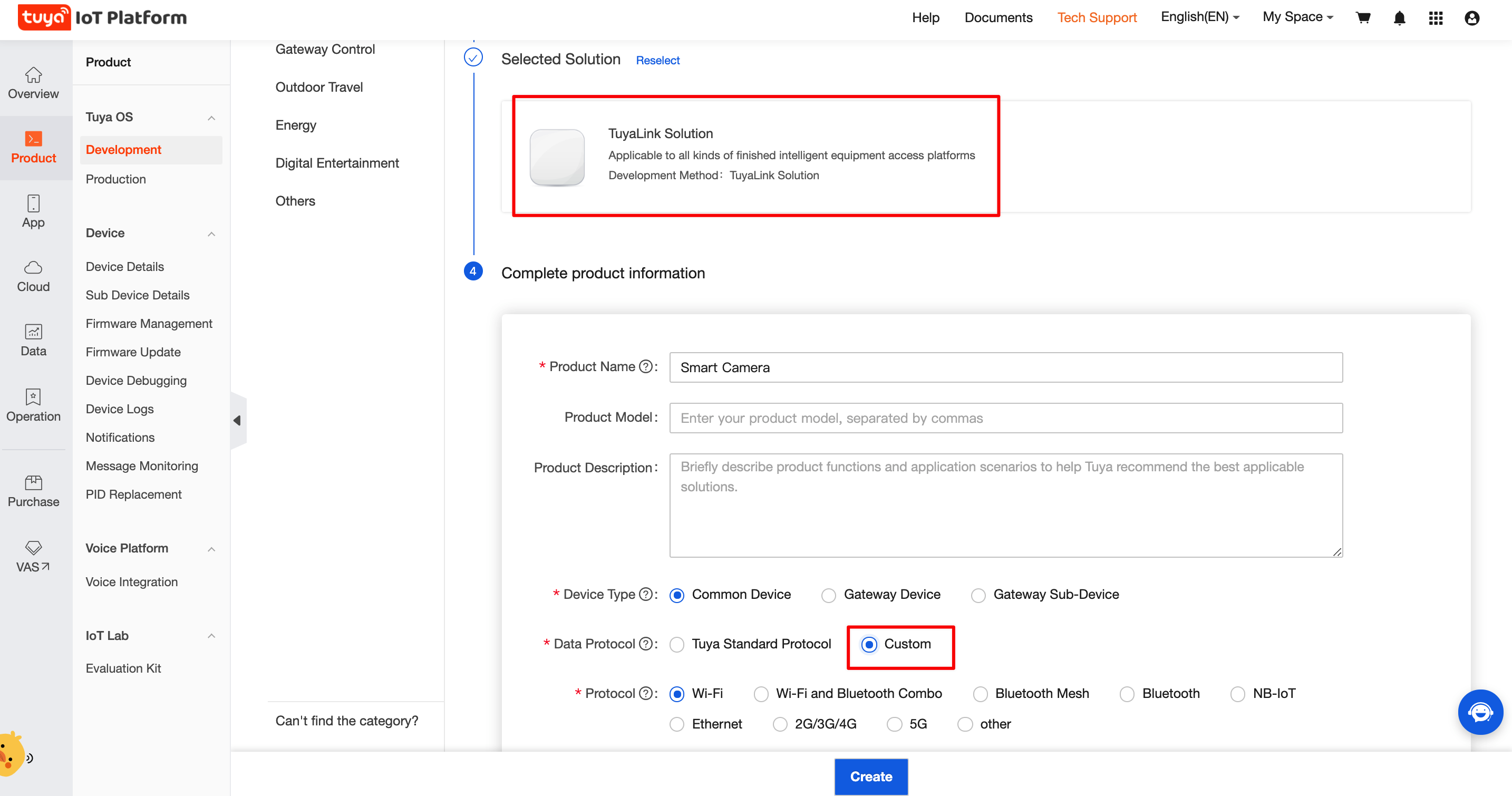This screenshot has height=796, width=1512.
Task: Open the Data panel from the sidebar
Action: click(x=33, y=339)
